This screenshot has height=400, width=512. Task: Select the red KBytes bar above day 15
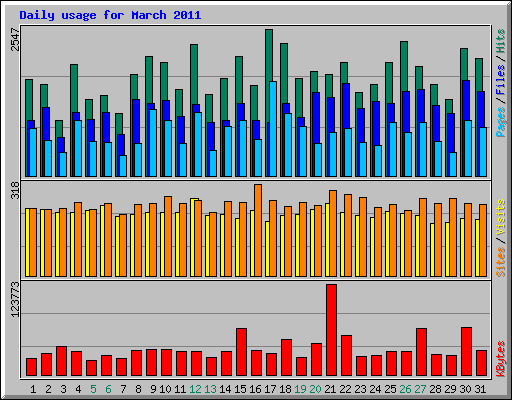[x=241, y=352]
